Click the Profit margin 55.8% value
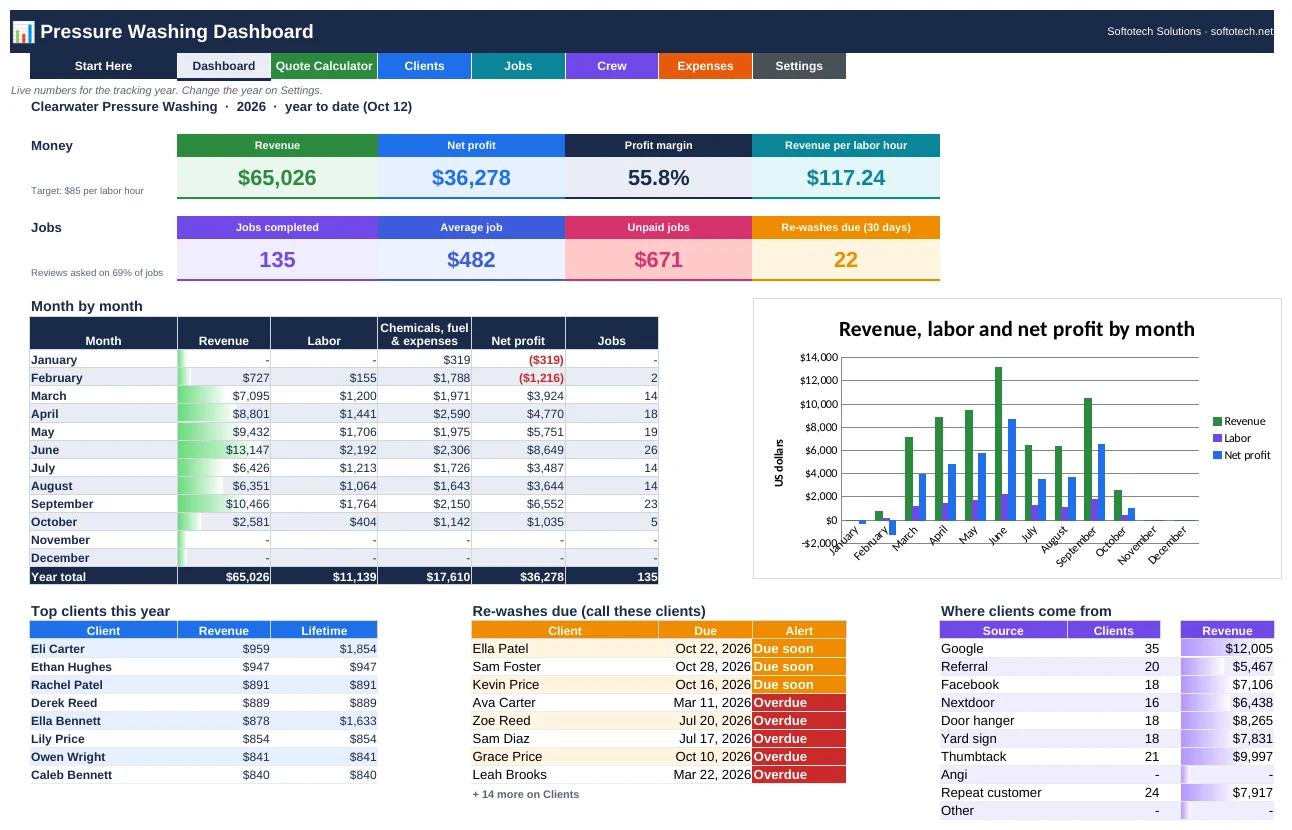 pyautogui.click(x=658, y=178)
